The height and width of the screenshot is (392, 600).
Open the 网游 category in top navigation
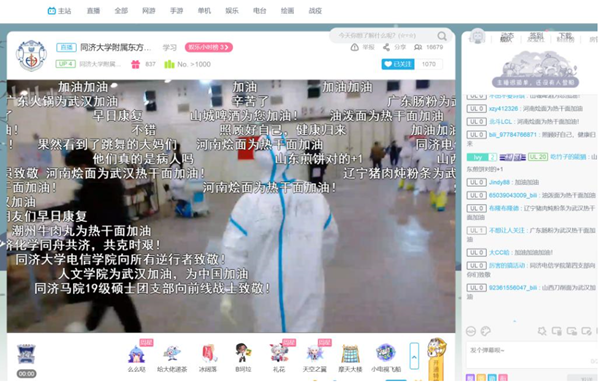point(149,11)
